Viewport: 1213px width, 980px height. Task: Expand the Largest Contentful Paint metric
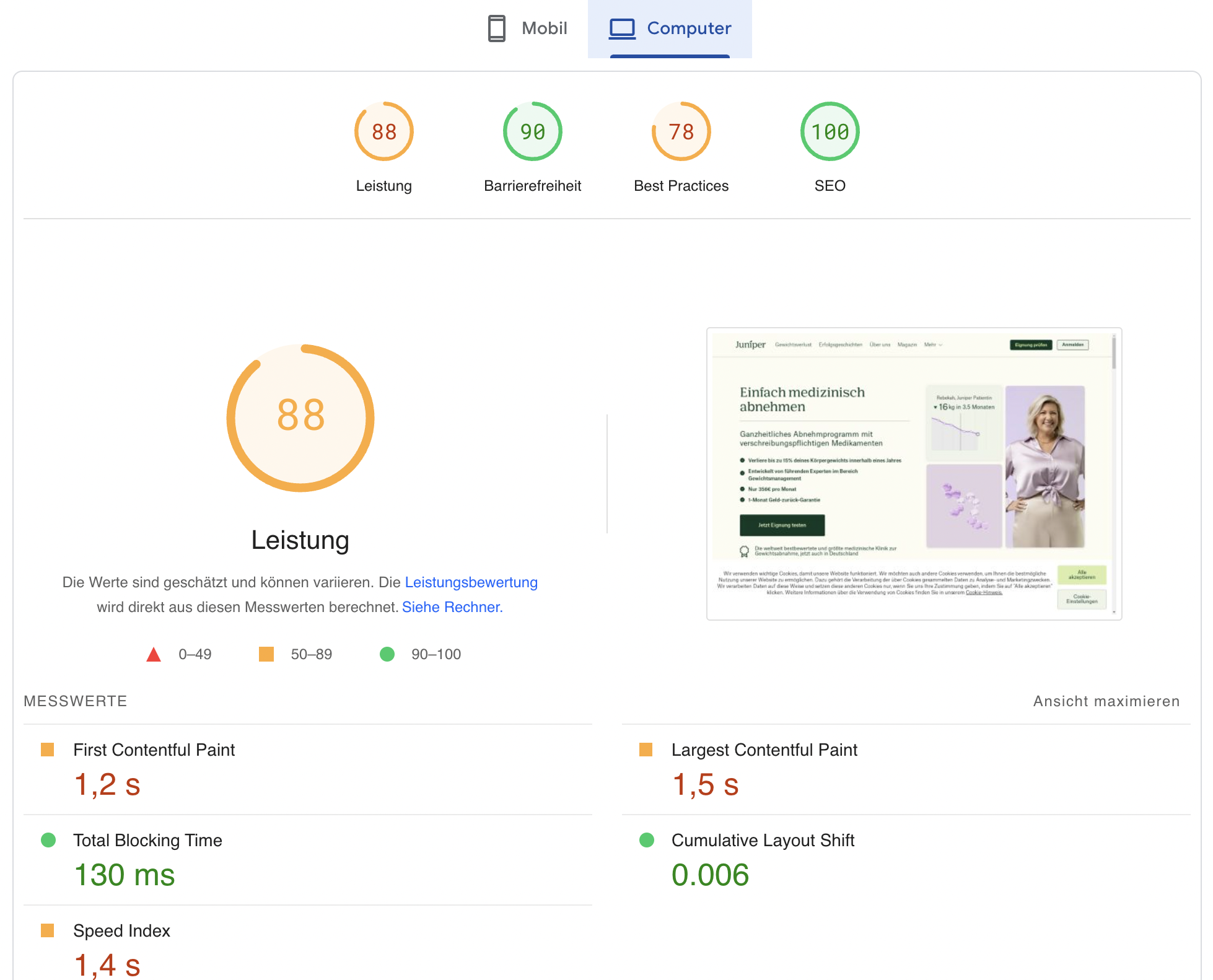click(764, 750)
